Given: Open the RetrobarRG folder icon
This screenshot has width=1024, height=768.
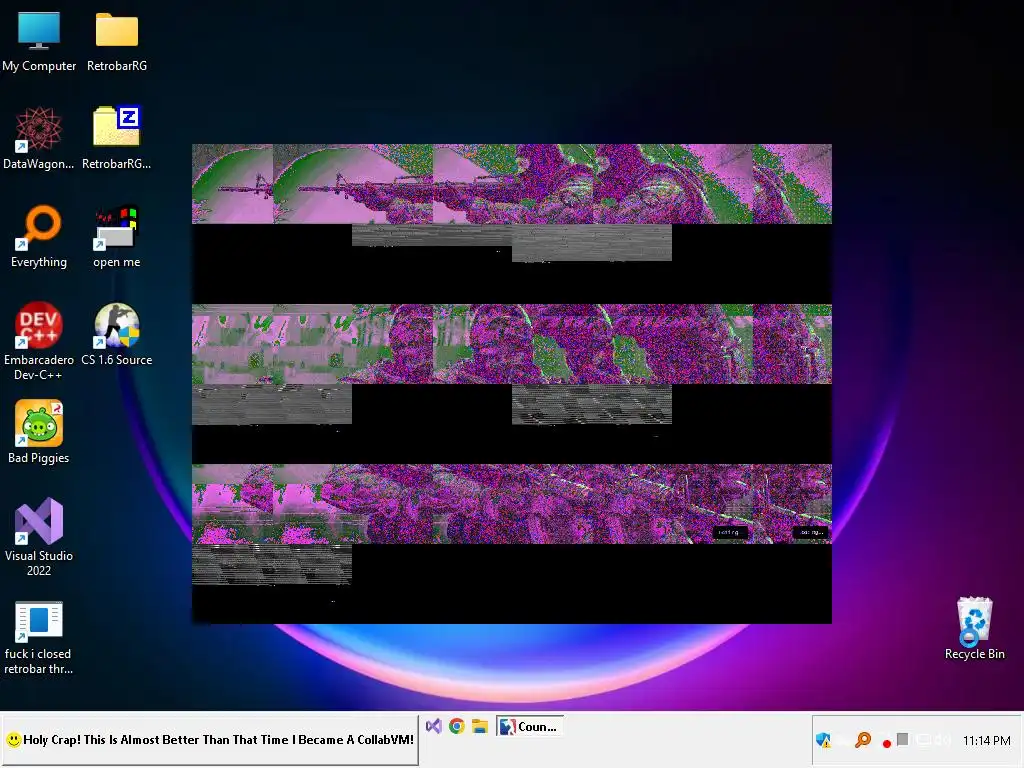Looking at the screenshot, I should click(117, 42).
